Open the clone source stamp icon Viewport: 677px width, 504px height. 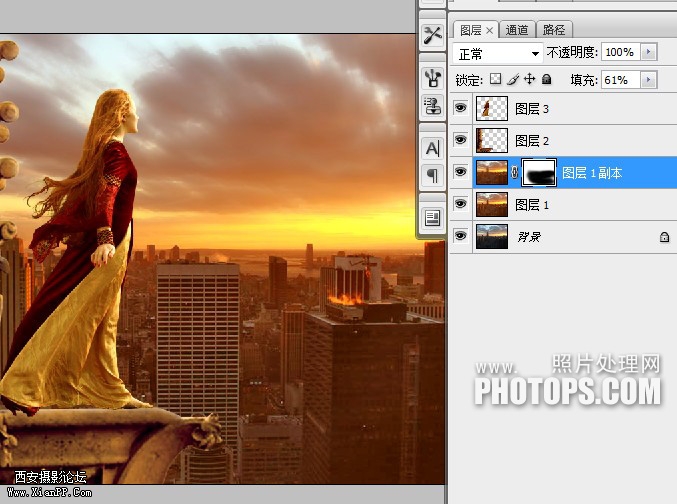[432, 105]
